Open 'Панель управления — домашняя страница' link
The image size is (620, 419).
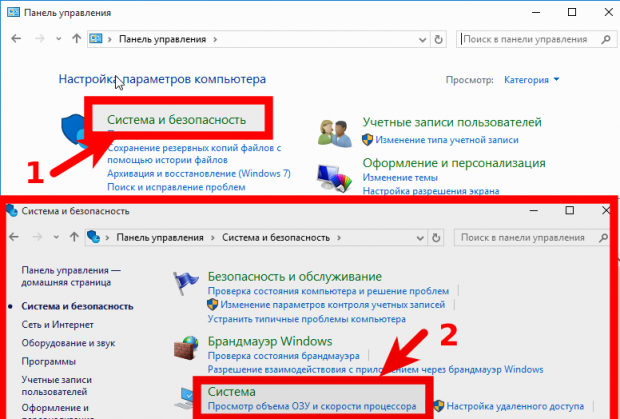pos(71,276)
